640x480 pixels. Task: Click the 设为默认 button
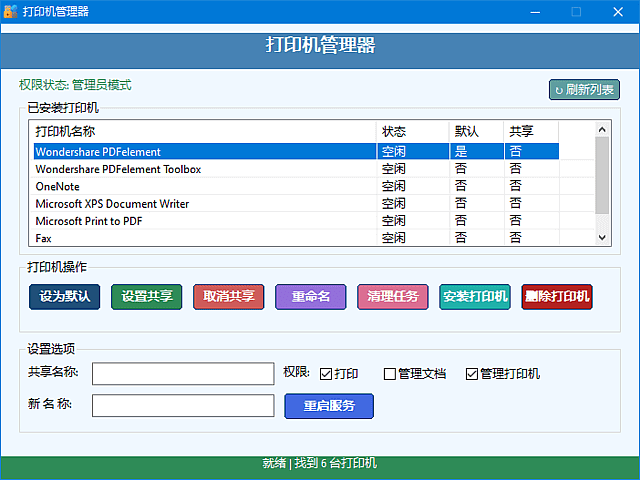(65, 297)
